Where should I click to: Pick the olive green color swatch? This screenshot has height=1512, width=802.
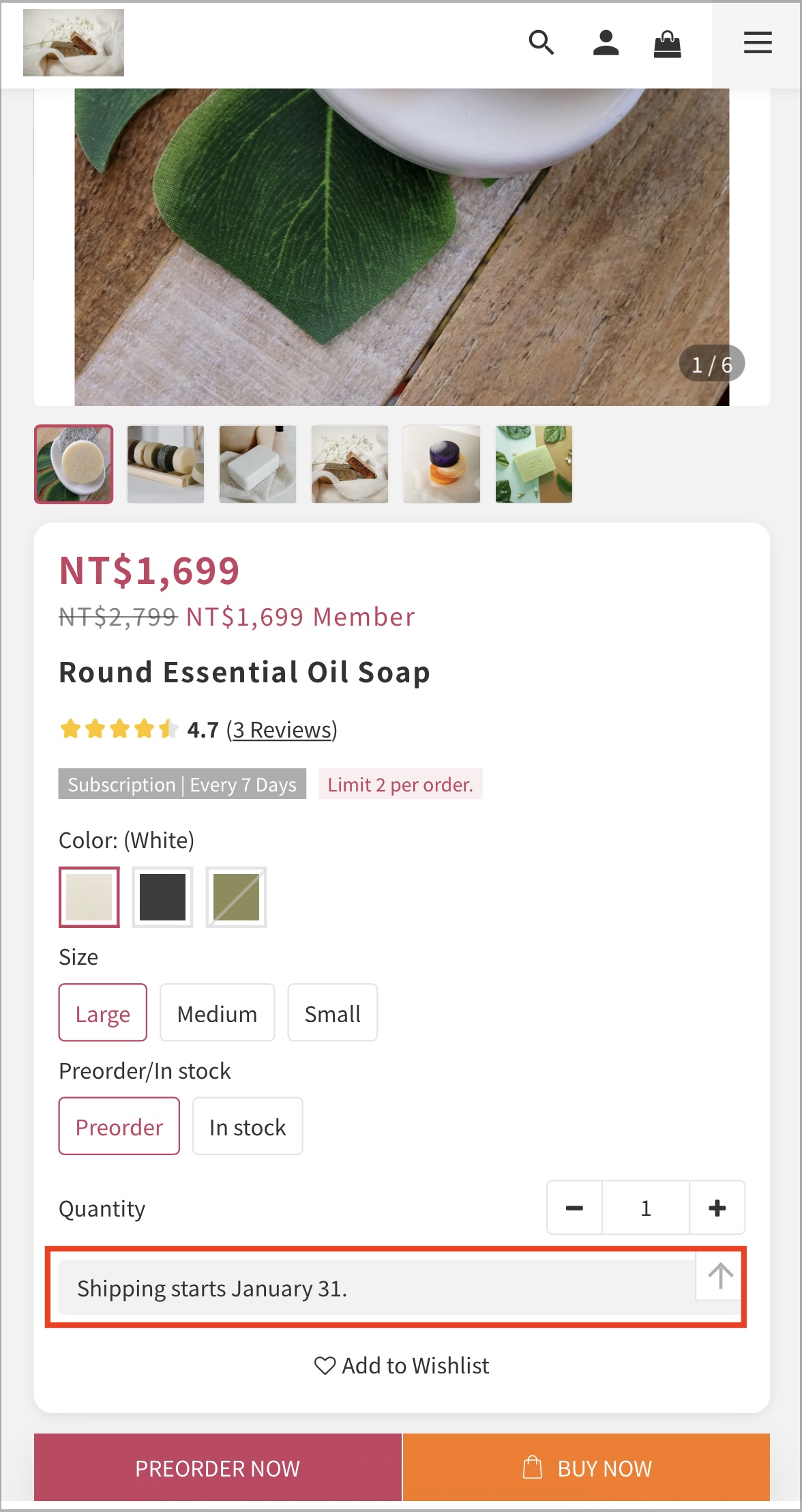pyautogui.click(x=236, y=897)
